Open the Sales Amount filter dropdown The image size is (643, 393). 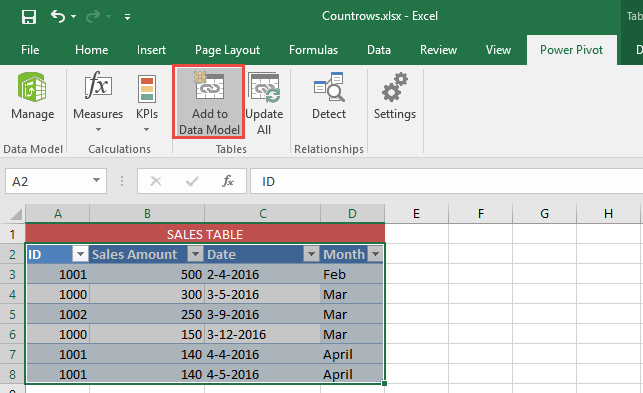pyautogui.click(x=195, y=254)
